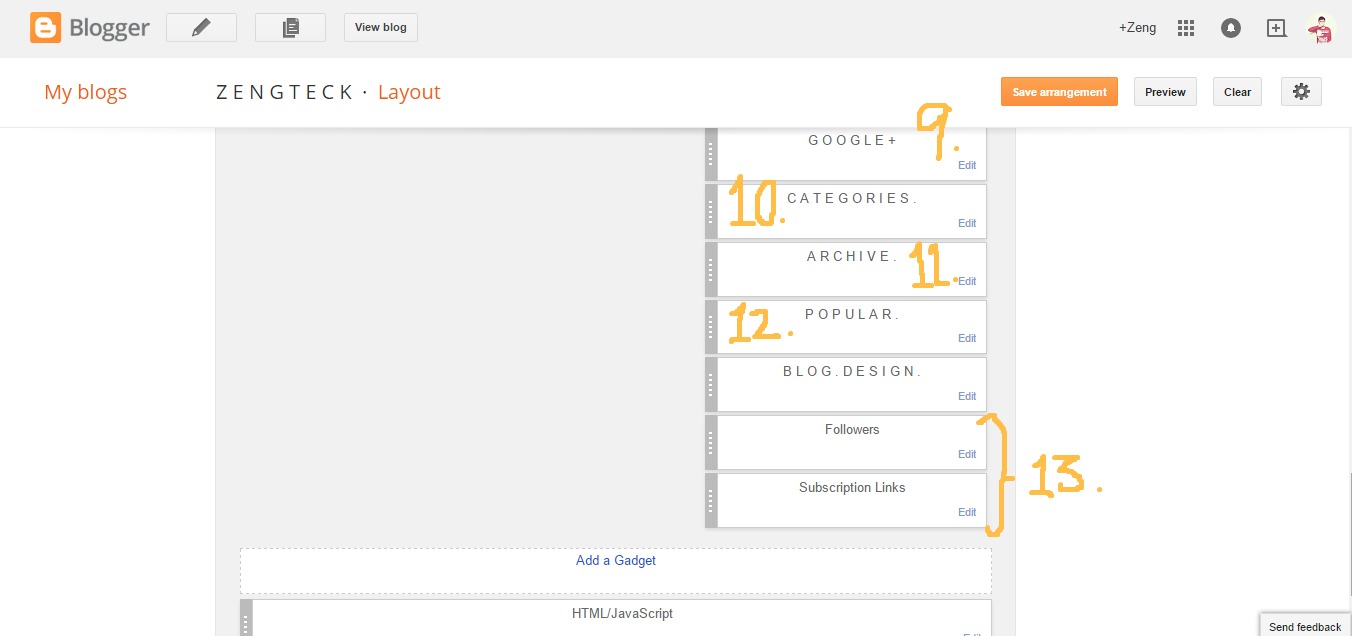The image size is (1352, 636).
Task: Edit the ARCHIVE gadget
Action: pyautogui.click(x=967, y=281)
